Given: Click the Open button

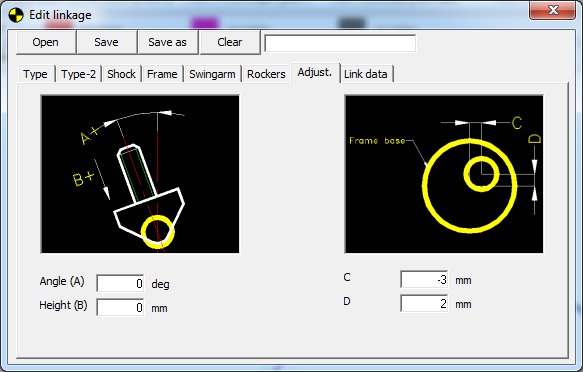Looking at the screenshot, I should pos(46,42).
